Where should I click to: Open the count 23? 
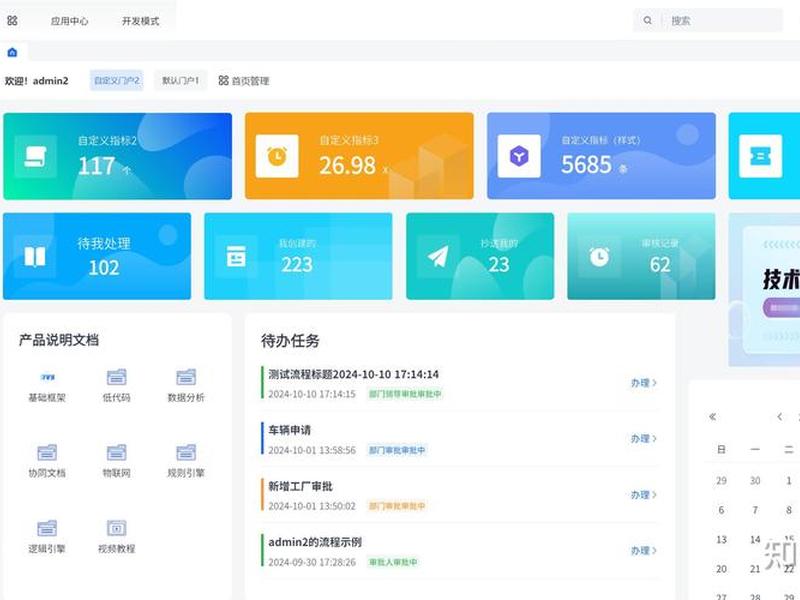[498, 264]
